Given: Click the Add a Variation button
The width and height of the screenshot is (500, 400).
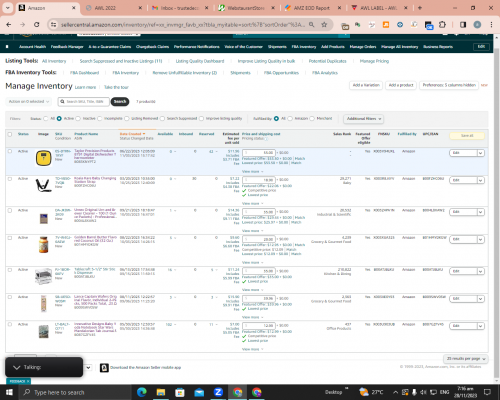Looking at the screenshot, I should [x=366, y=85].
